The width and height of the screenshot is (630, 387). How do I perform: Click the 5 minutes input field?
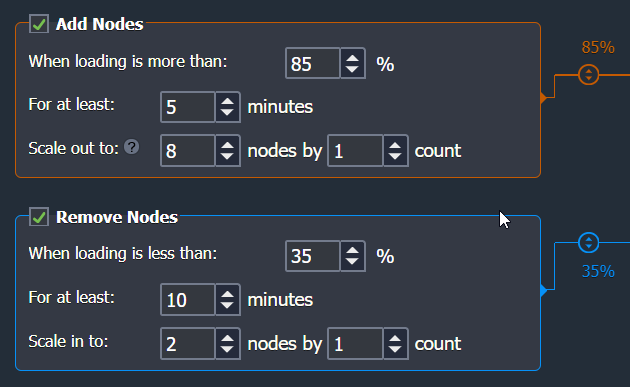(188, 107)
